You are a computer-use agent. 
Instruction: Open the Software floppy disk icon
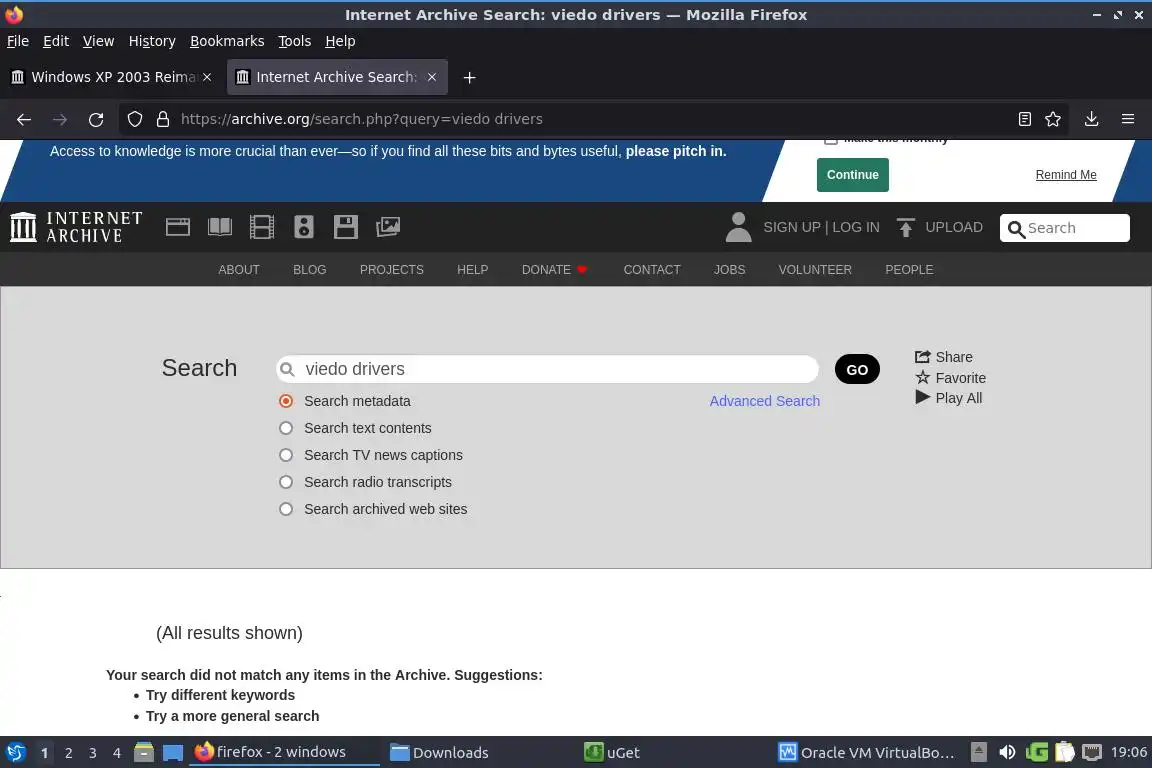point(345,227)
